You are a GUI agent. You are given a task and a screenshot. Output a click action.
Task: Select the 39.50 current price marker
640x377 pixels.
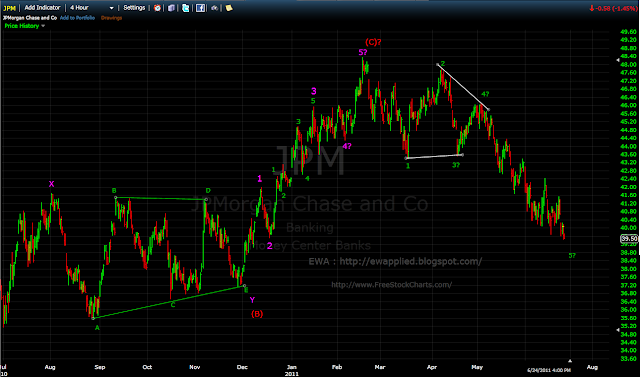click(x=629, y=238)
